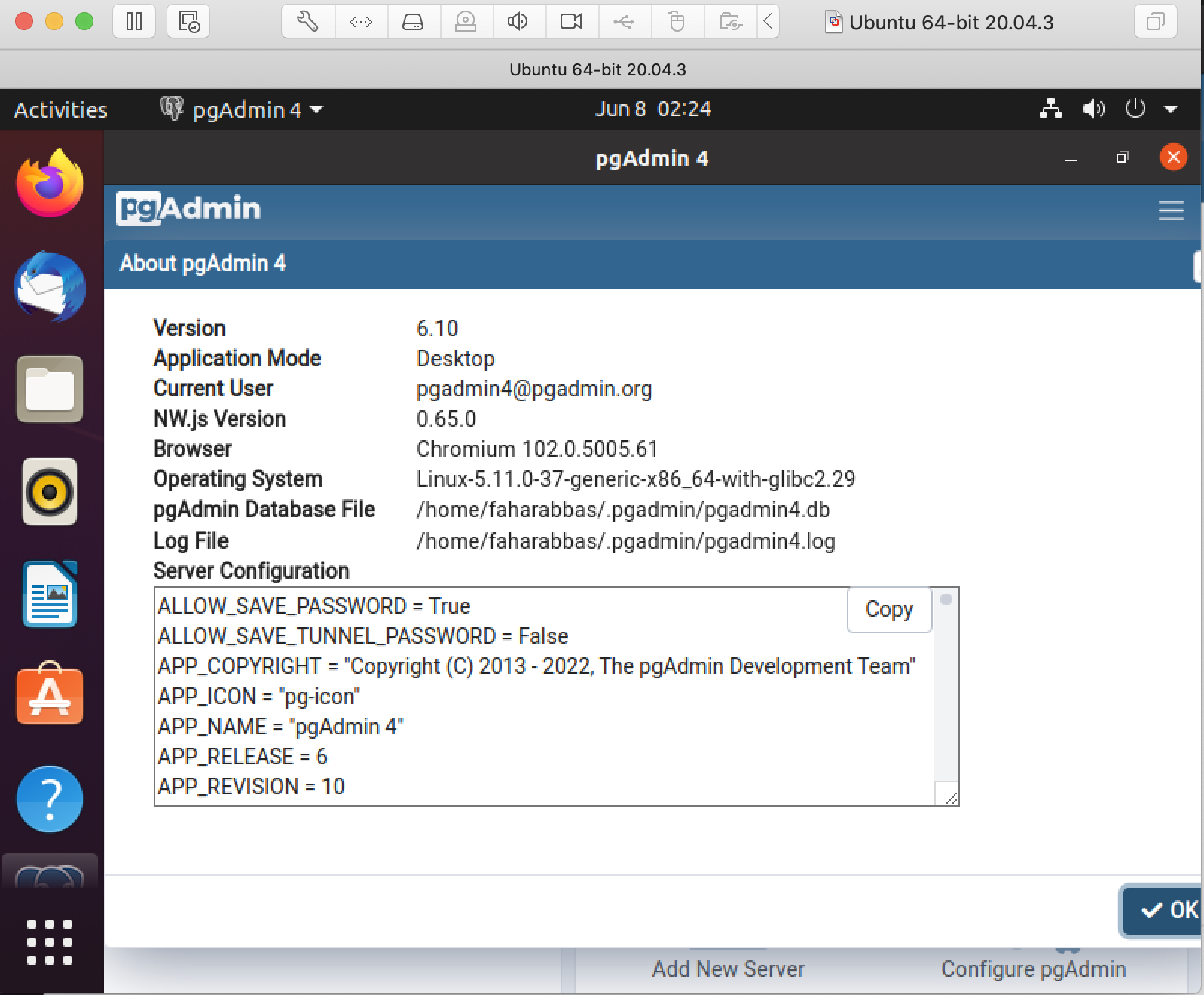Viewport: 1204px width, 995px height.
Task: Click the CD/DVD drive icon in VM toolbar
Action: (466, 21)
